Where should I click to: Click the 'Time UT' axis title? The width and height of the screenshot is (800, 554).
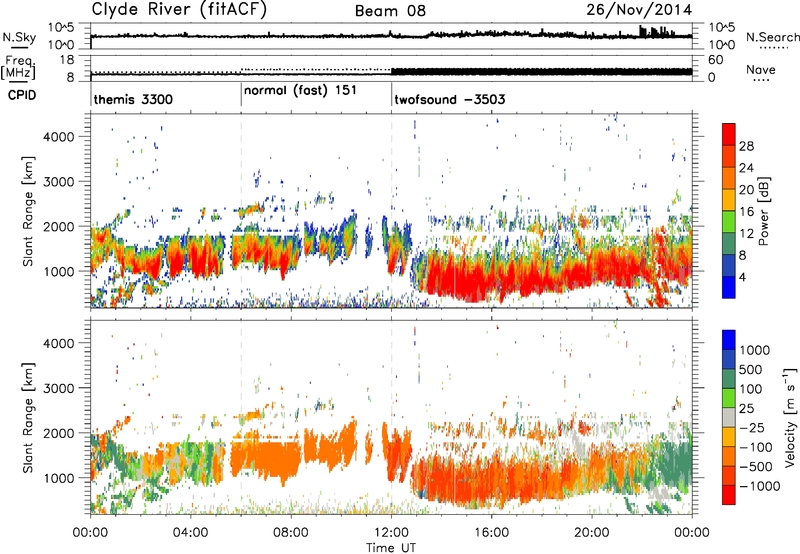[391, 548]
